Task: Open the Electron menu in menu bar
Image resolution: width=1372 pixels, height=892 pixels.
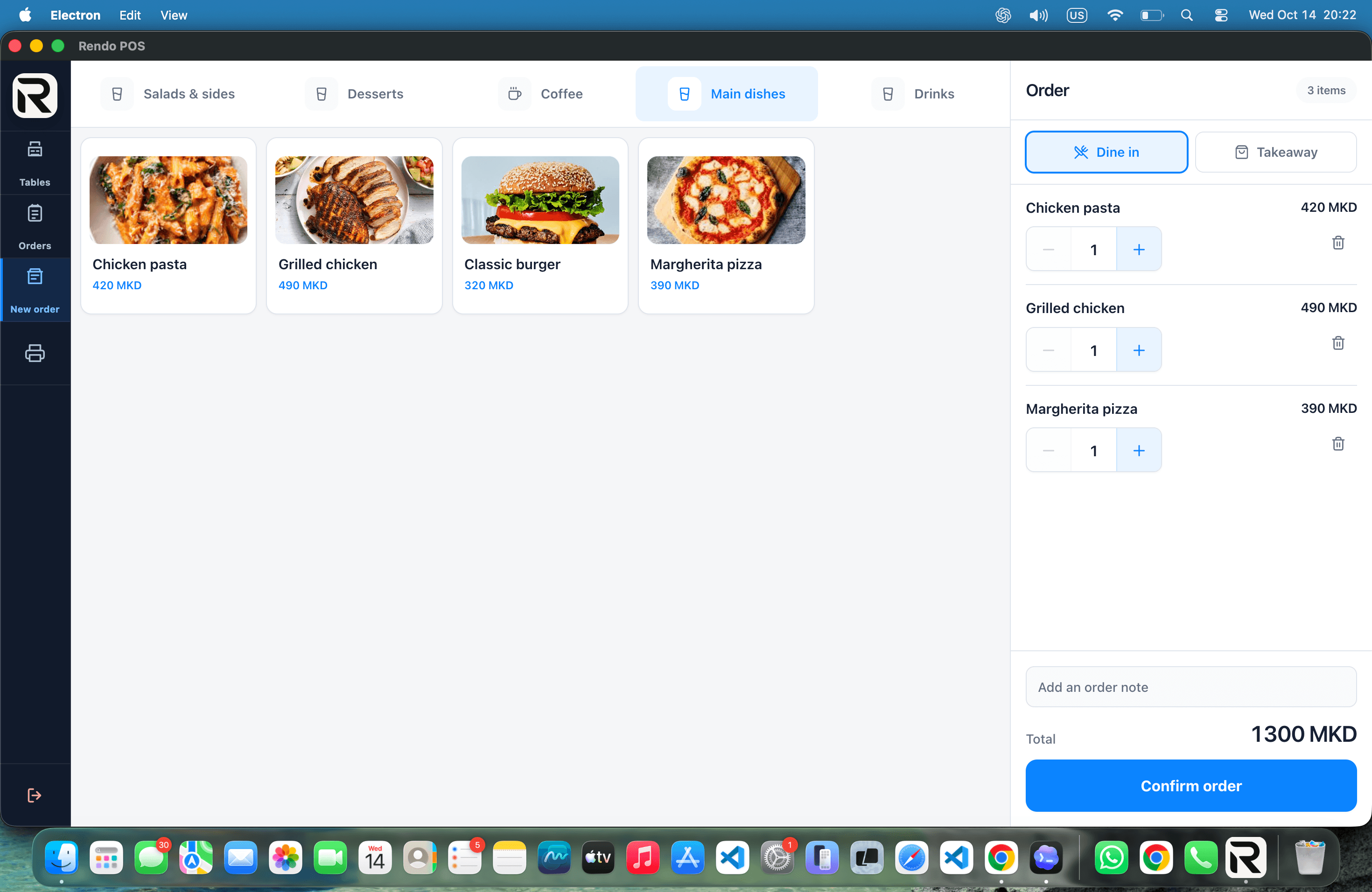Action: (76, 15)
